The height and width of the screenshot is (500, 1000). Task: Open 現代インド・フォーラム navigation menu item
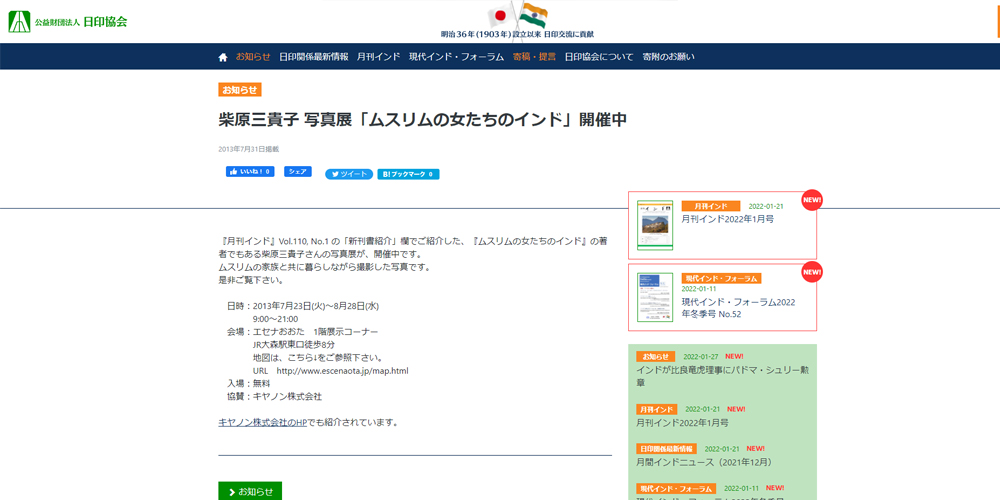coord(456,57)
